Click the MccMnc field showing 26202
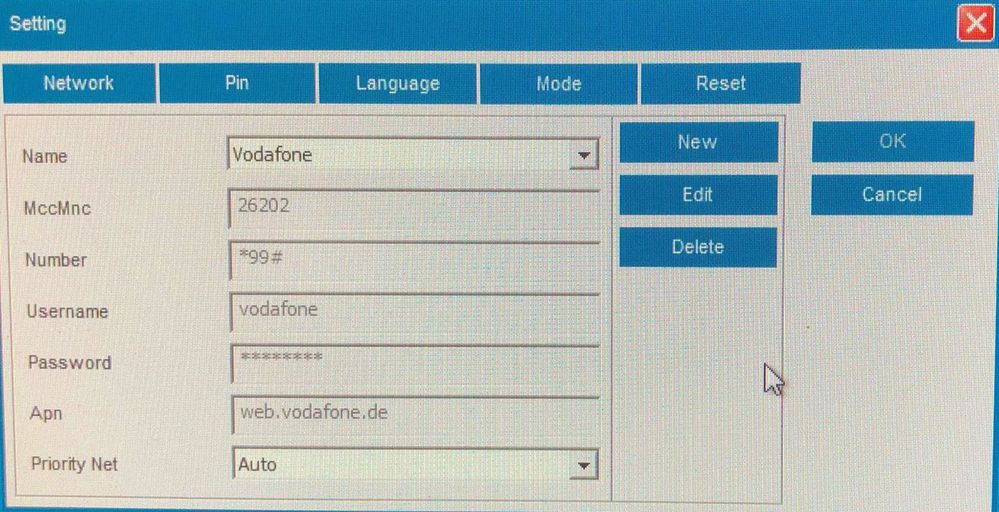 click(x=414, y=208)
